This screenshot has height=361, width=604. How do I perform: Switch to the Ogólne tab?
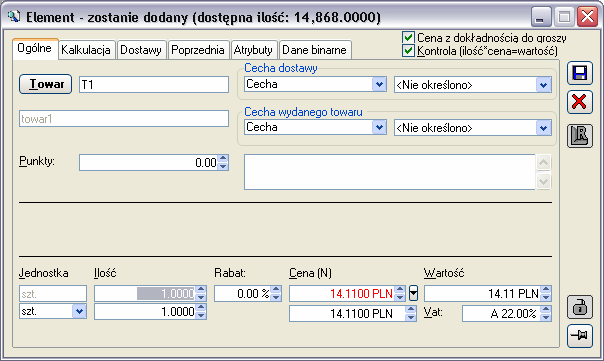(35, 49)
